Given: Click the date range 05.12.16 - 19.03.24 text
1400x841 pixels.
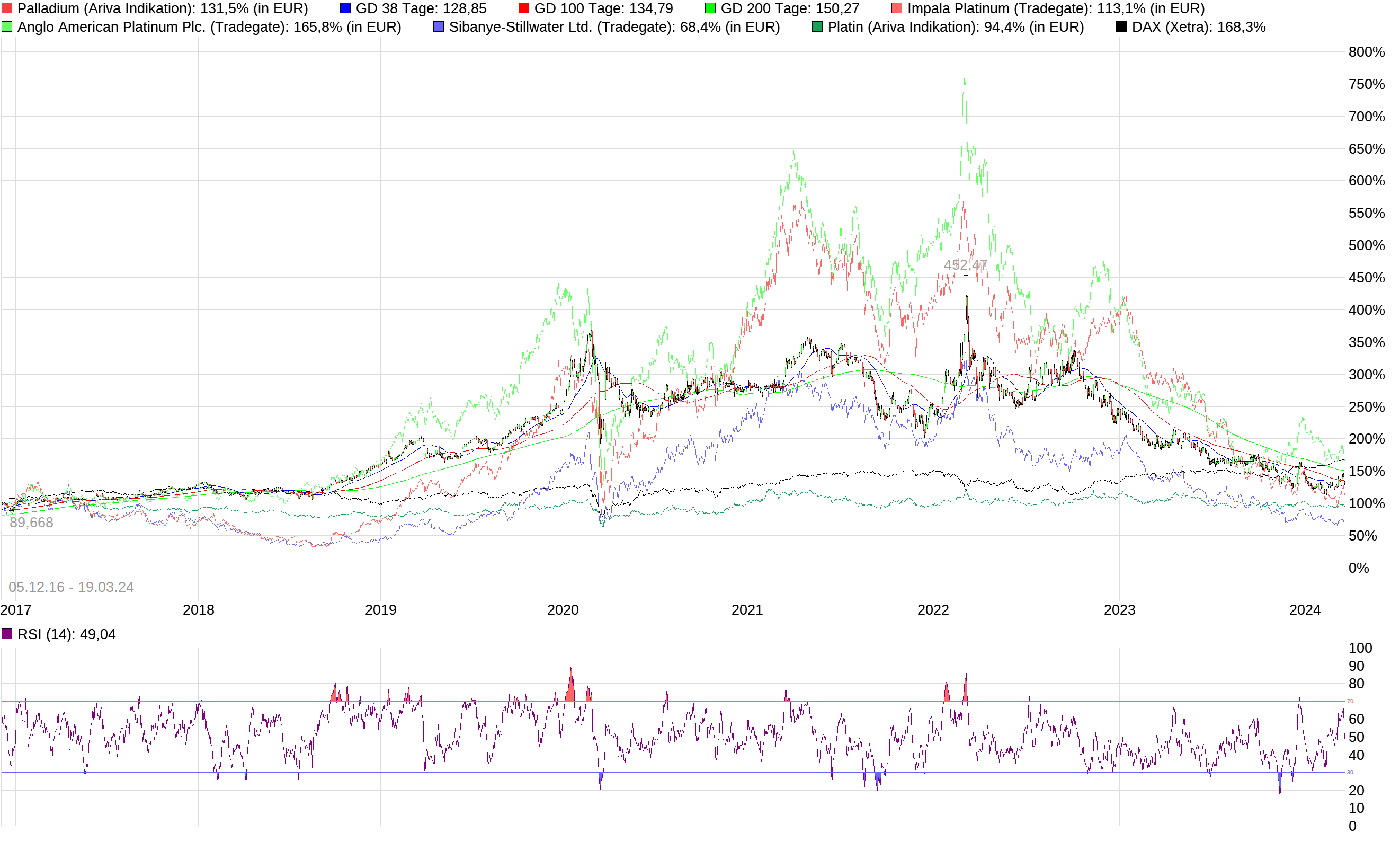Looking at the screenshot, I should point(73,587).
